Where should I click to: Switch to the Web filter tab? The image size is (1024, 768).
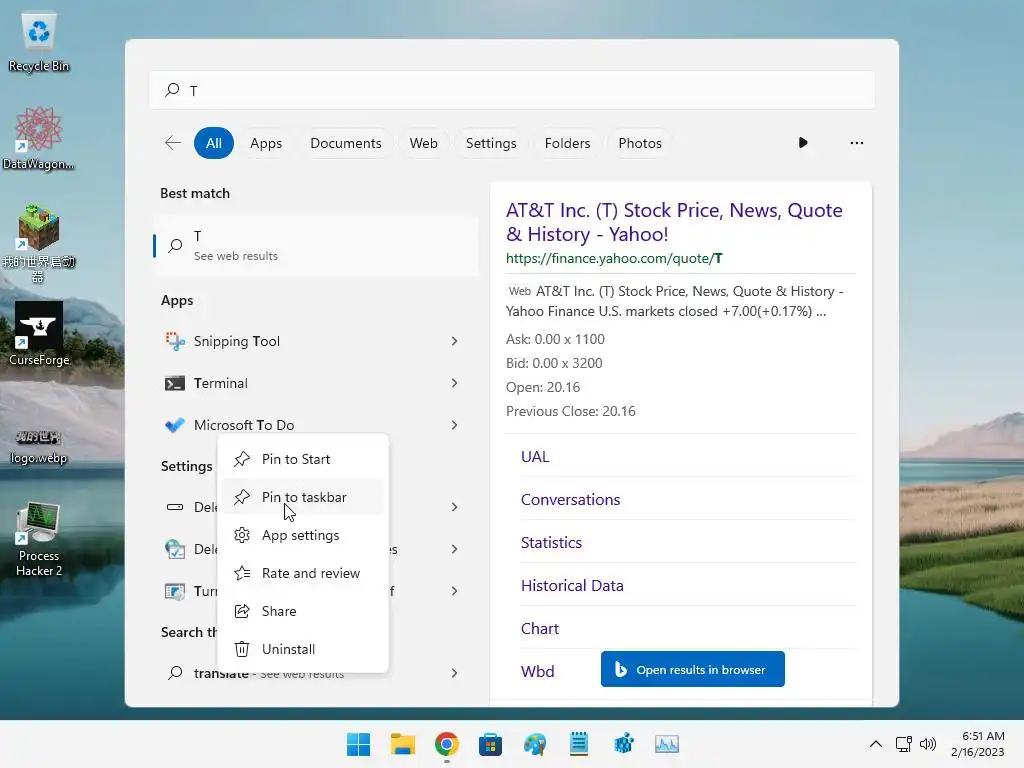[x=423, y=143]
